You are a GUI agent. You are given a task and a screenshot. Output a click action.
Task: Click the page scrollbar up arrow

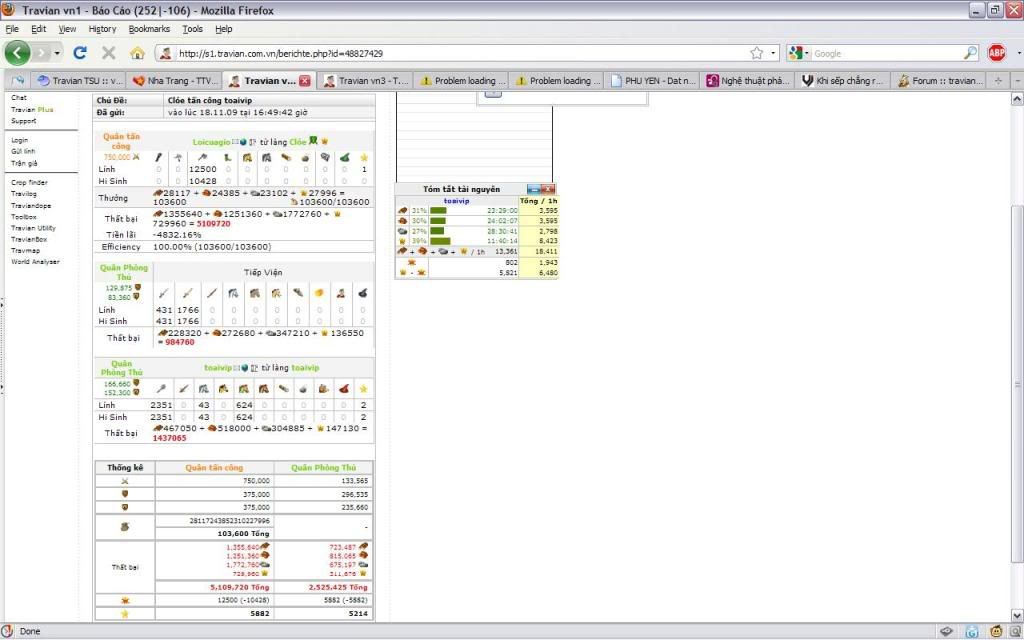click(x=1017, y=99)
